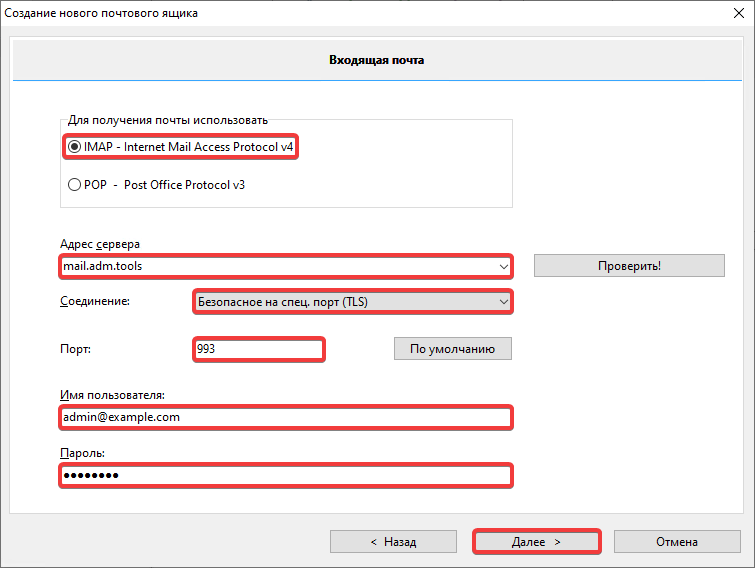This screenshot has height=568, width=755.
Task: Click into the Пароль password field
Action: tap(285, 475)
